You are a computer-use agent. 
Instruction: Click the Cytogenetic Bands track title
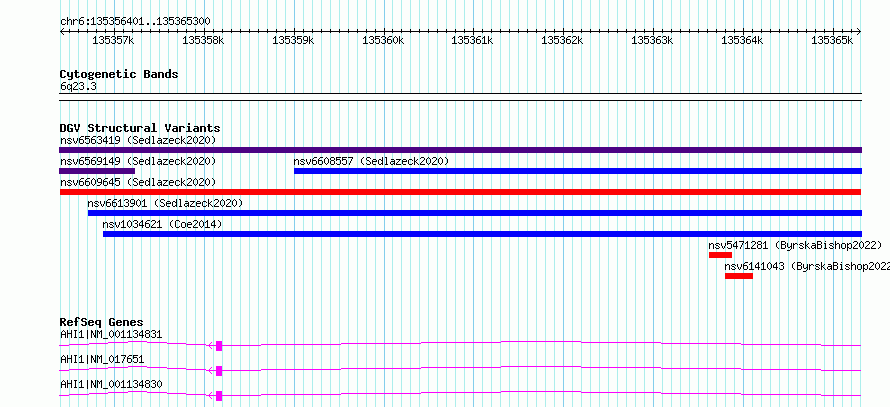click(119, 74)
